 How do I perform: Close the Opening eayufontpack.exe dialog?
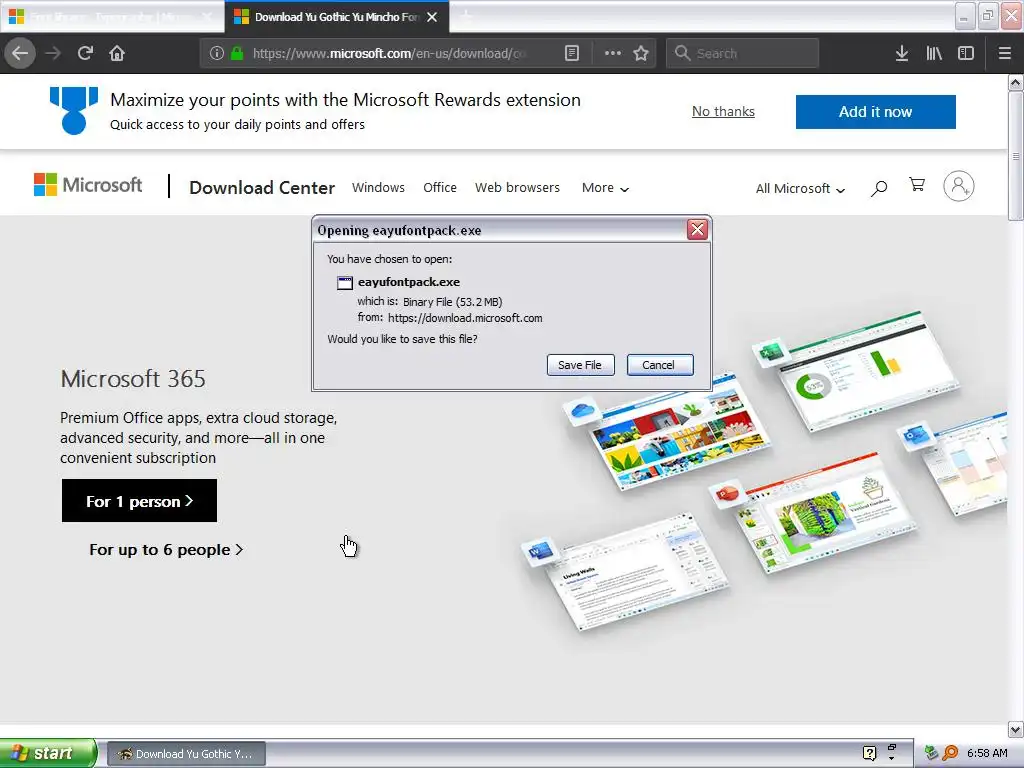tap(697, 229)
